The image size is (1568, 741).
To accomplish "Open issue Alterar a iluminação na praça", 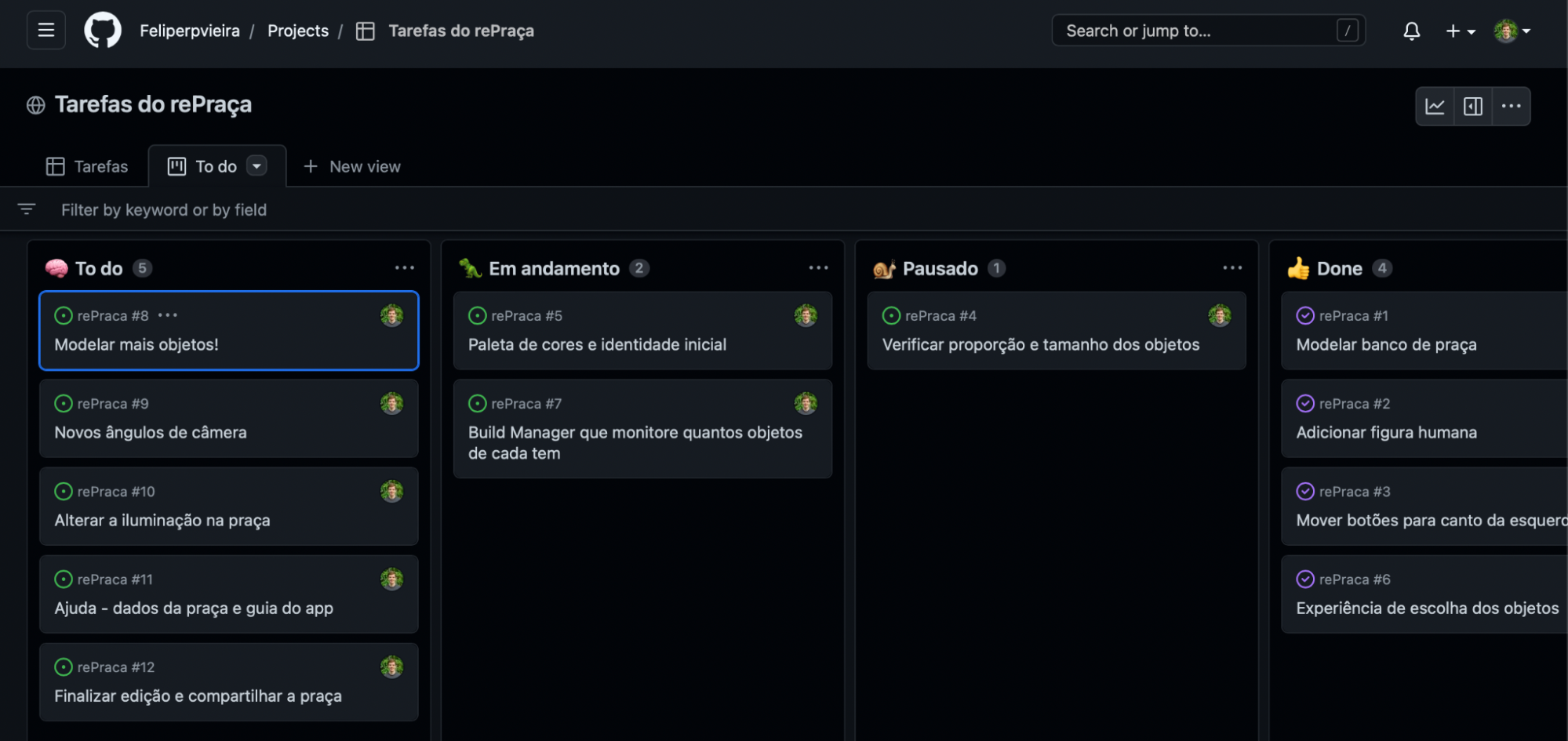I will [x=162, y=520].
